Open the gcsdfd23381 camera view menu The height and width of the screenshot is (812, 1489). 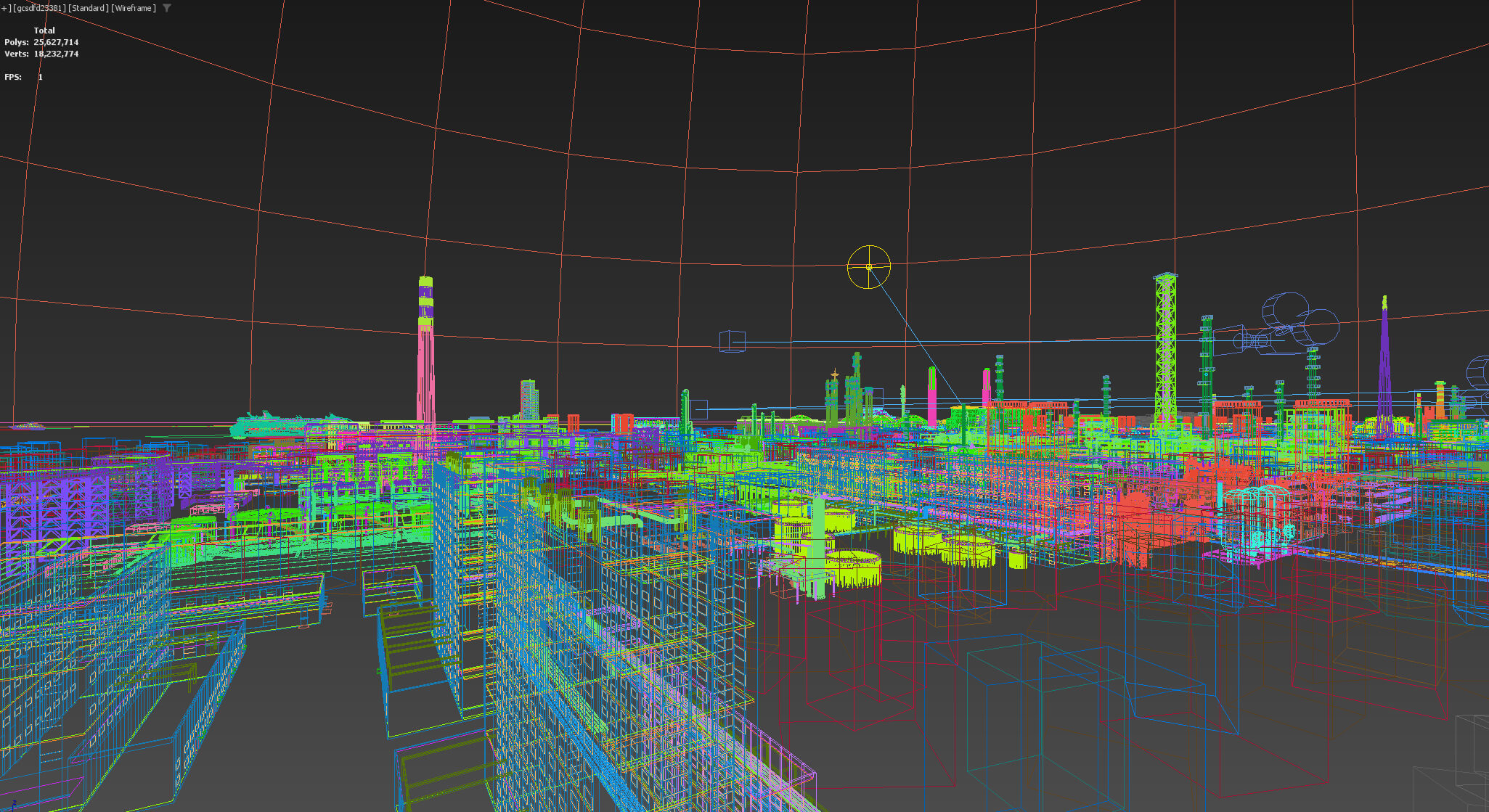[38, 8]
